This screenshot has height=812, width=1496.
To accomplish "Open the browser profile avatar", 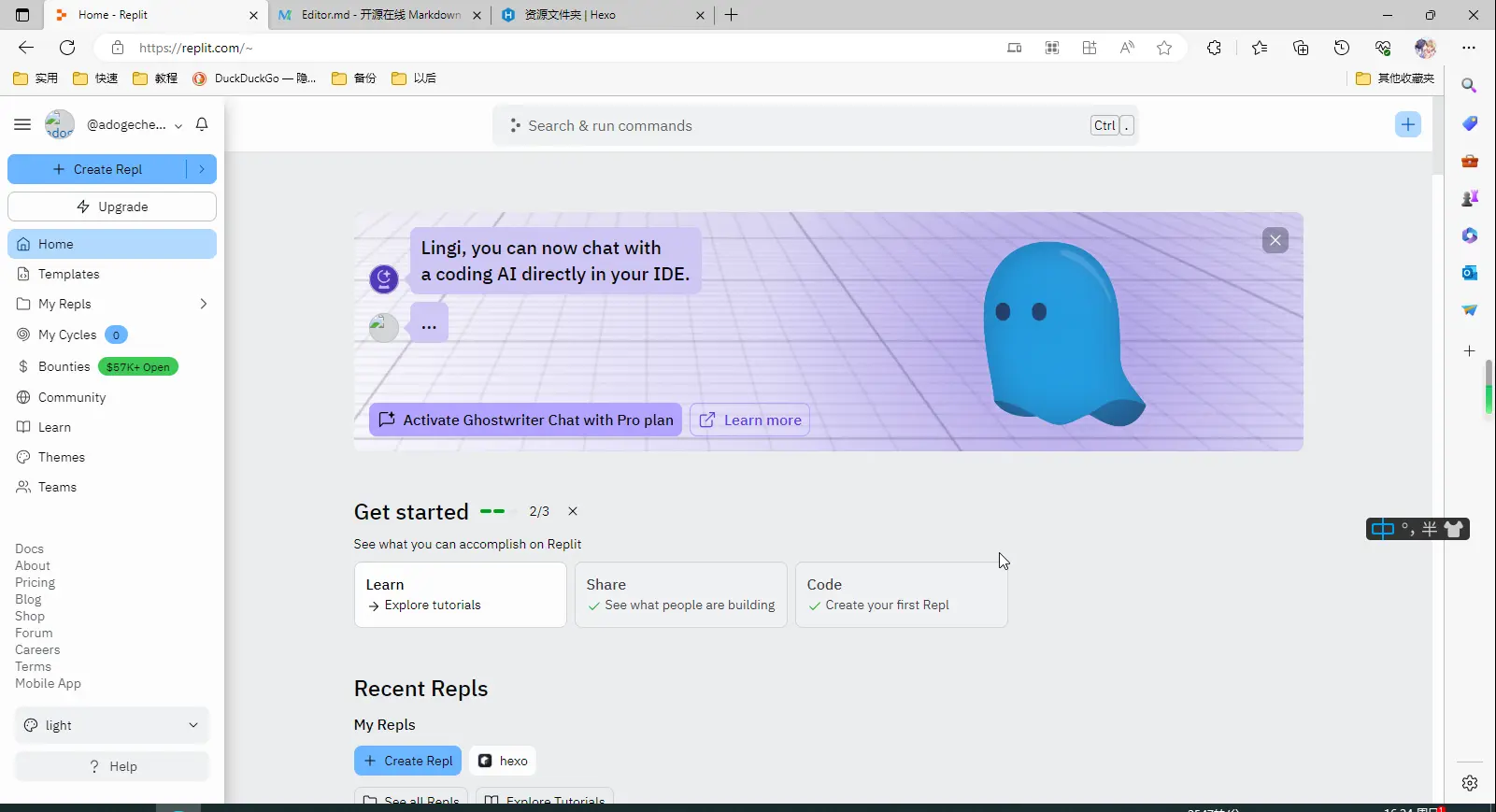I will click(1425, 48).
